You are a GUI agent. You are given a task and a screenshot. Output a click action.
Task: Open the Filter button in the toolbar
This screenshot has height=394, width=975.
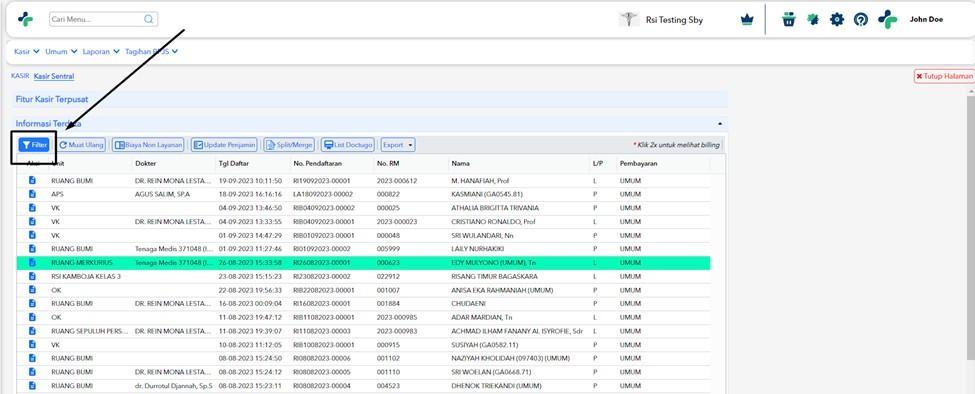click(34, 145)
